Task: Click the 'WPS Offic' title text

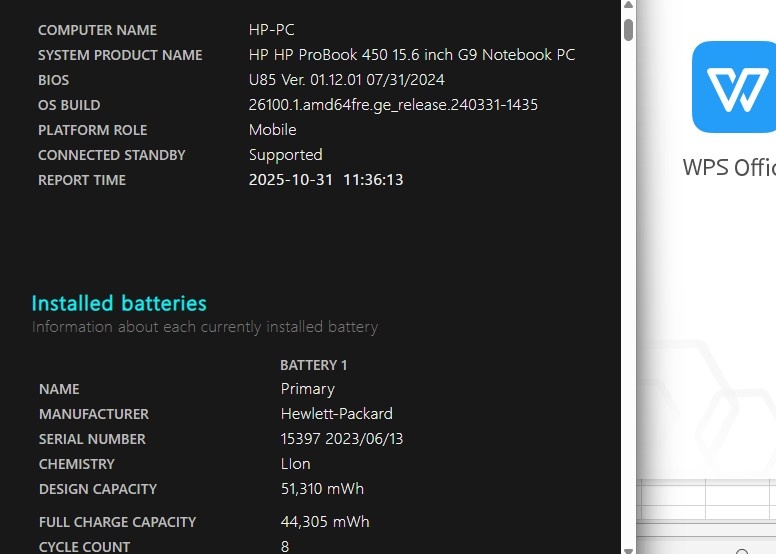Action: click(729, 167)
